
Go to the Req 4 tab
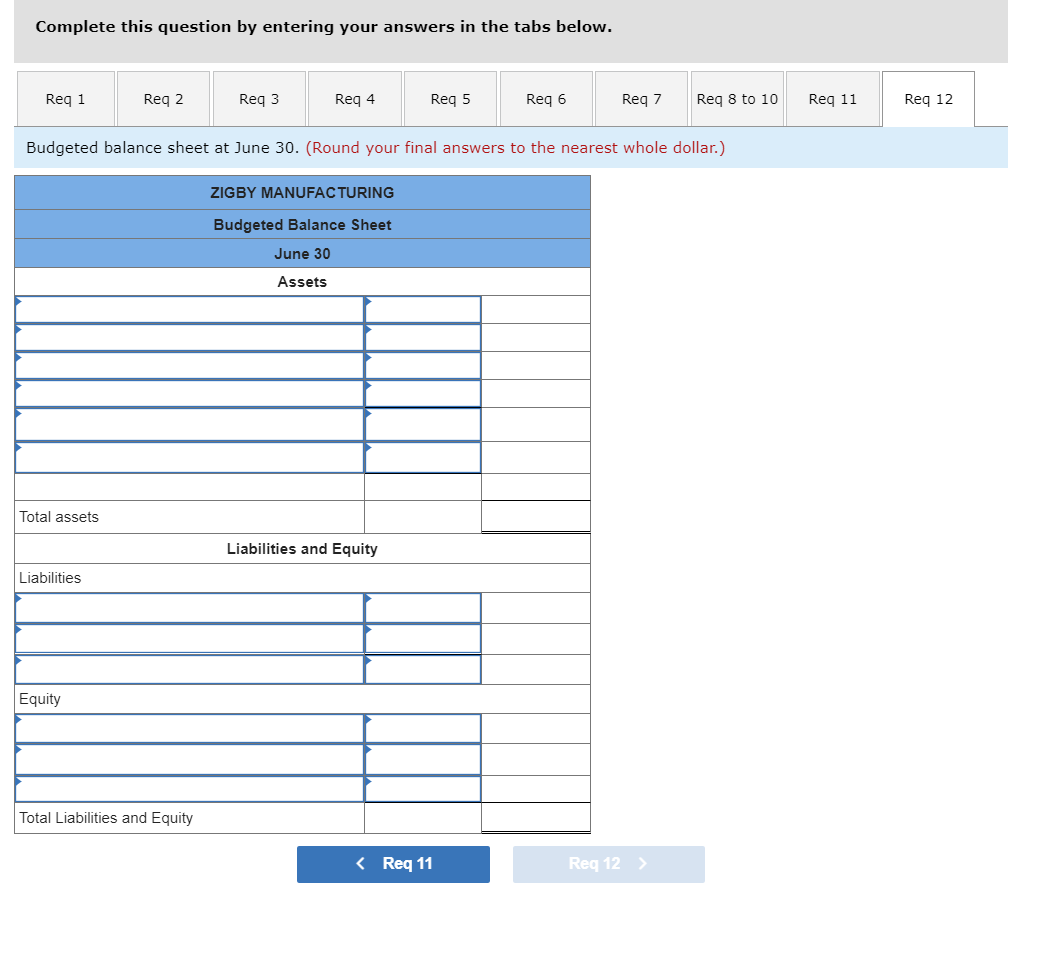pyautogui.click(x=355, y=99)
